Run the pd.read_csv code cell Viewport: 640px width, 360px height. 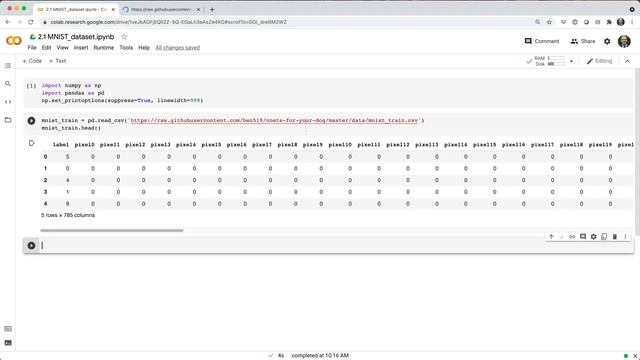pyautogui.click(x=31, y=120)
